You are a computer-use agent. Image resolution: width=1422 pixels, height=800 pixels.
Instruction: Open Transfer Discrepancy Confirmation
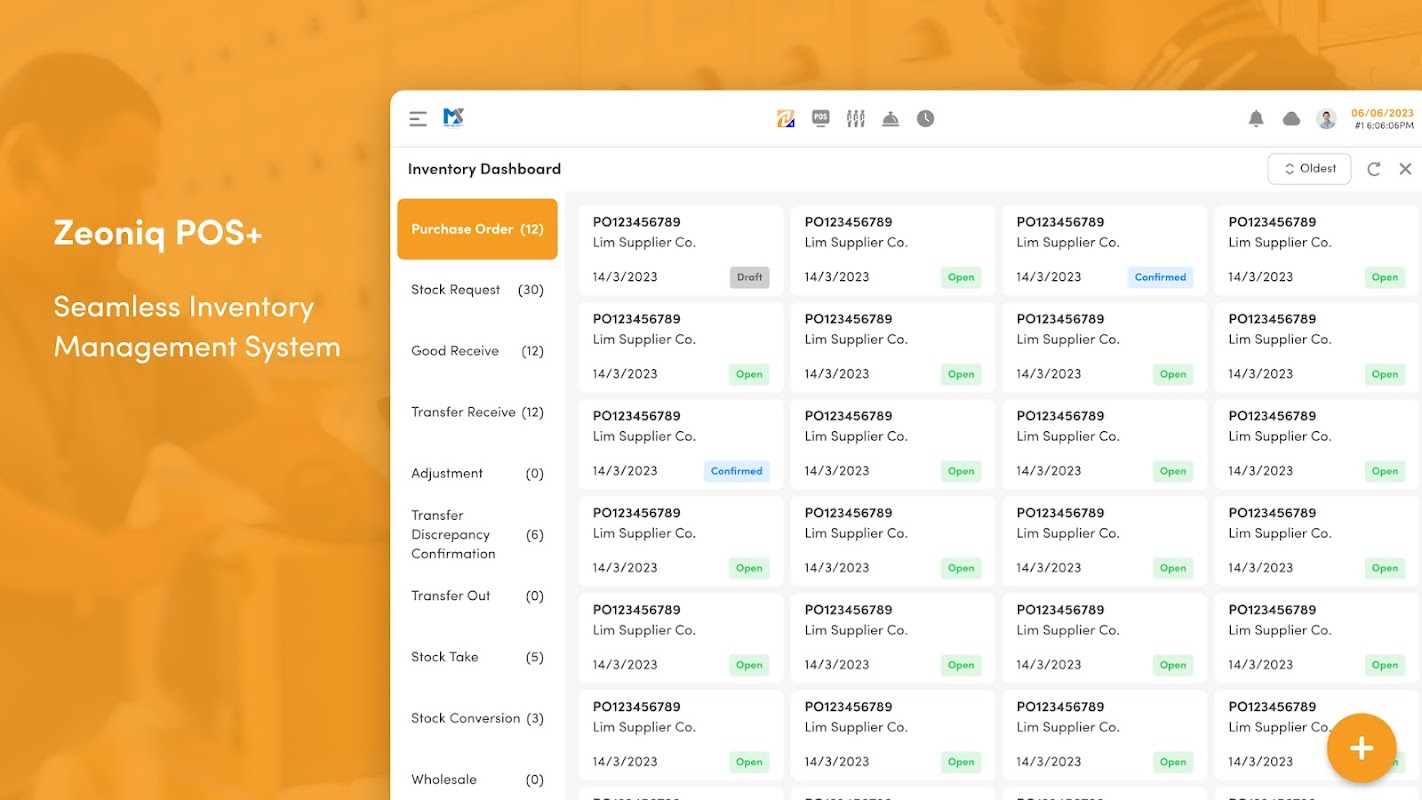pos(477,534)
